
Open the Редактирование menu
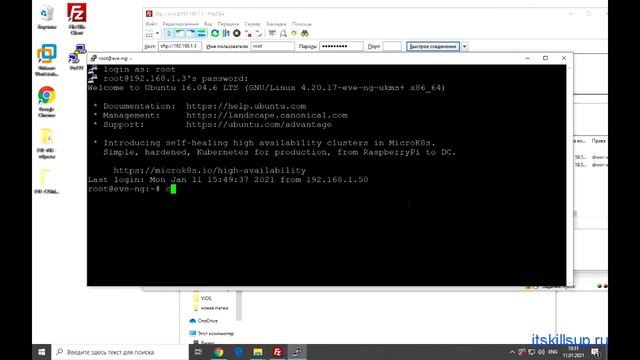pyautogui.click(x=180, y=24)
